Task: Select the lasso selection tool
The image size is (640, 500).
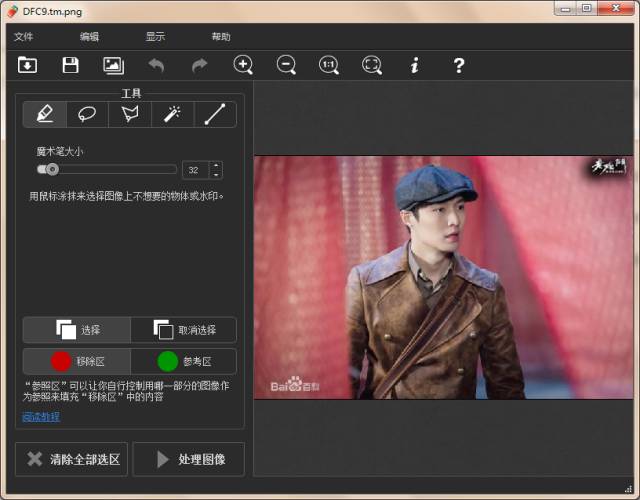Action: (x=87, y=114)
